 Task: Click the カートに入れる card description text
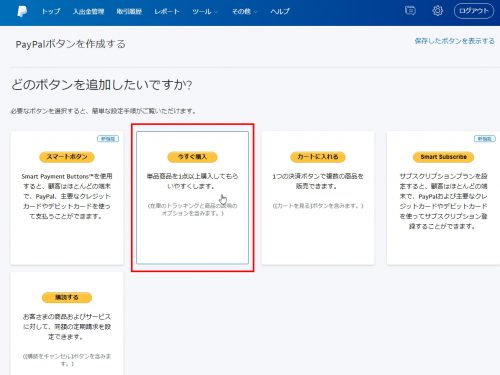tap(318, 181)
